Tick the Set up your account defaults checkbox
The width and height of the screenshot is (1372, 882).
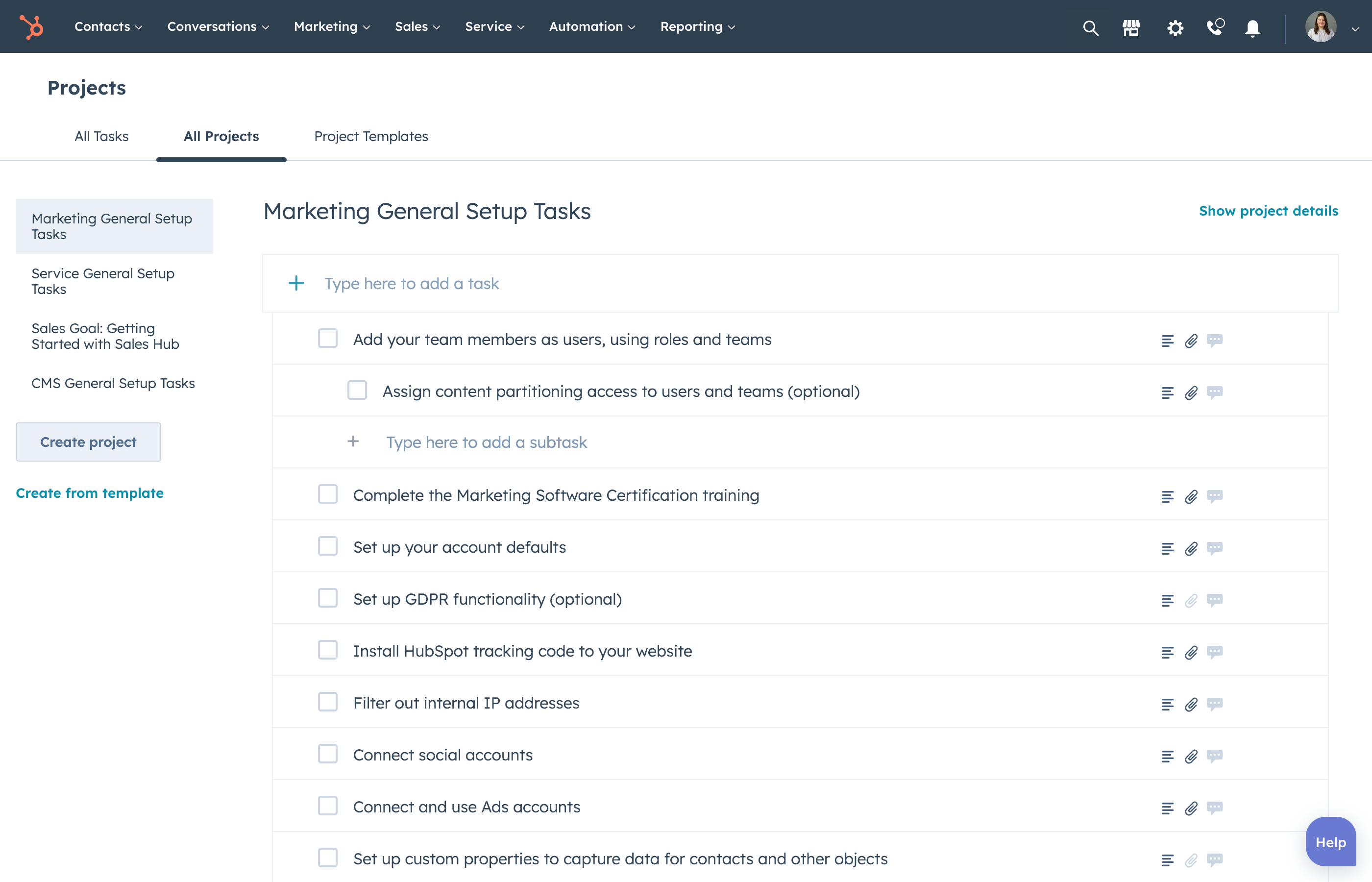click(x=327, y=546)
